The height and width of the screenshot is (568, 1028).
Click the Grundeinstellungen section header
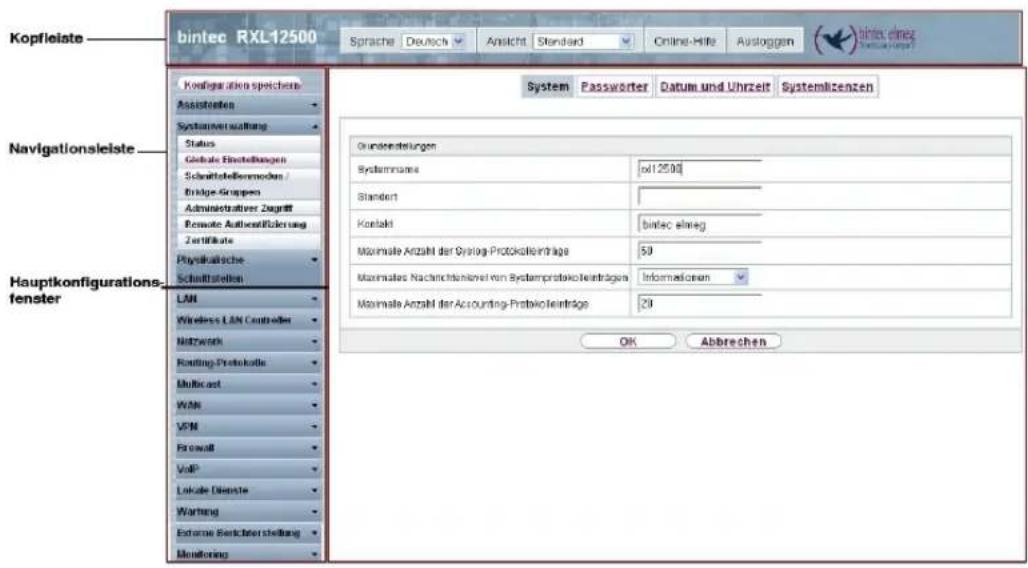pos(681,146)
